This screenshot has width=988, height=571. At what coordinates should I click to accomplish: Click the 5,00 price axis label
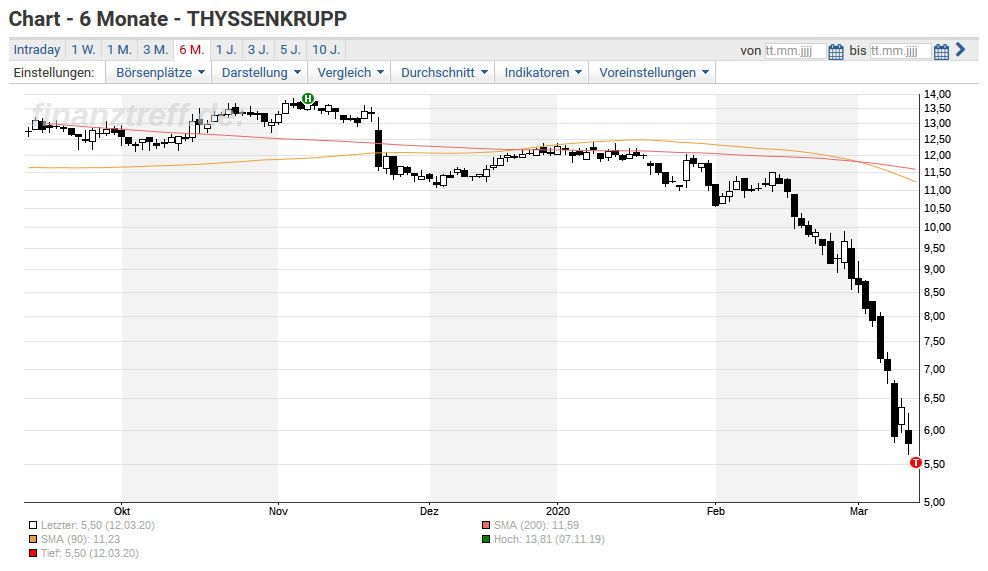pyautogui.click(x=934, y=502)
